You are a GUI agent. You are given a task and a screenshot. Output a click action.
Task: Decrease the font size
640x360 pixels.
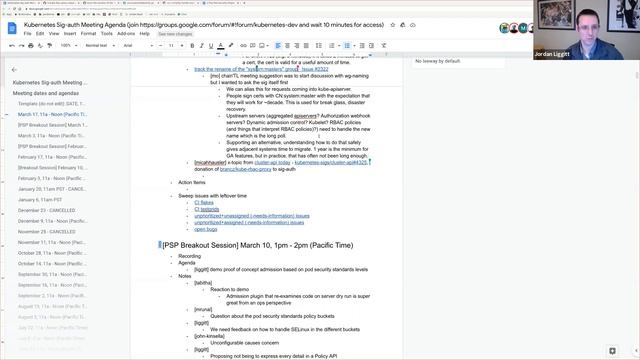pyautogui.click(x=160, y=45)
